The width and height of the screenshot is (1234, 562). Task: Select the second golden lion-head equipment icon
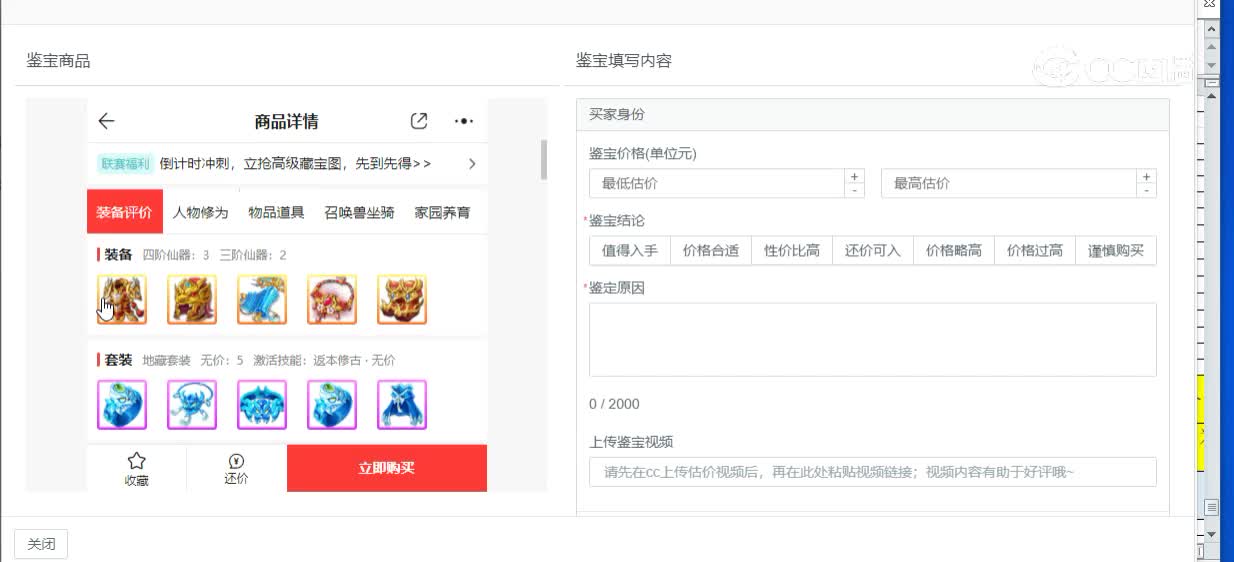click(x=192, y=299)
